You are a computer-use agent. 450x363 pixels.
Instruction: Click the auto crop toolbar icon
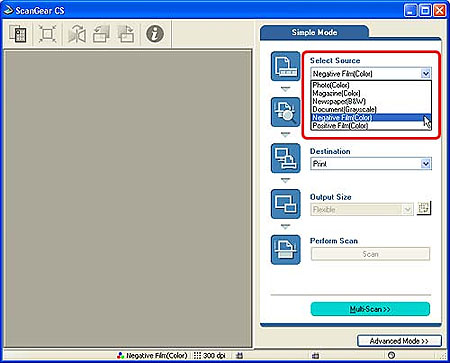[47, 34]
